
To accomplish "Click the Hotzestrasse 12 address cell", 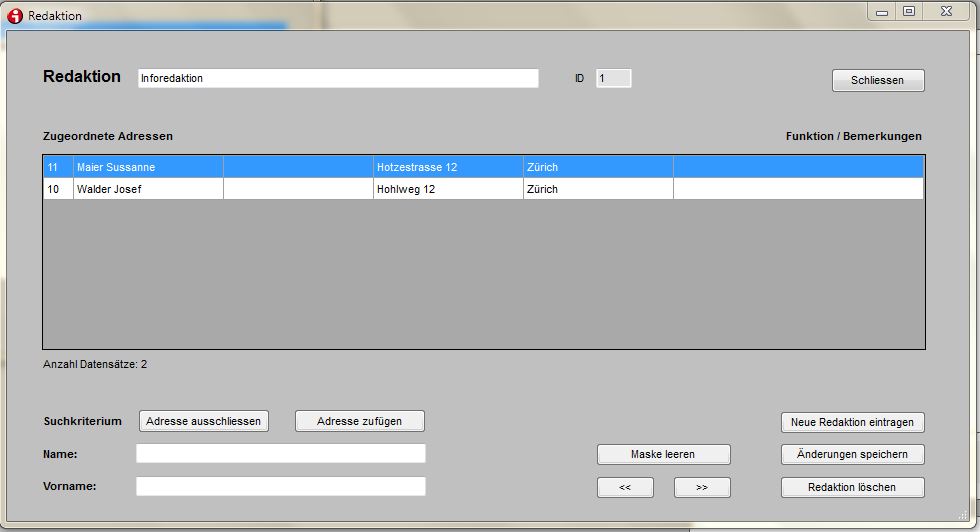I will [x=447, y=167].
